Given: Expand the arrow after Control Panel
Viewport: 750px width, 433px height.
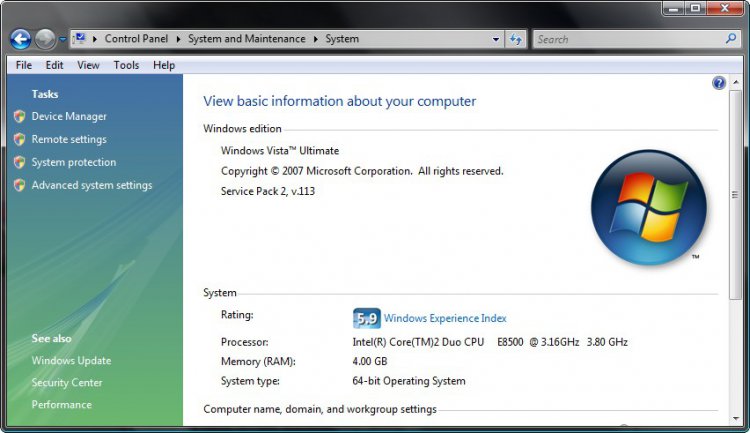Looking at the screenshot, I should [178, 39].
